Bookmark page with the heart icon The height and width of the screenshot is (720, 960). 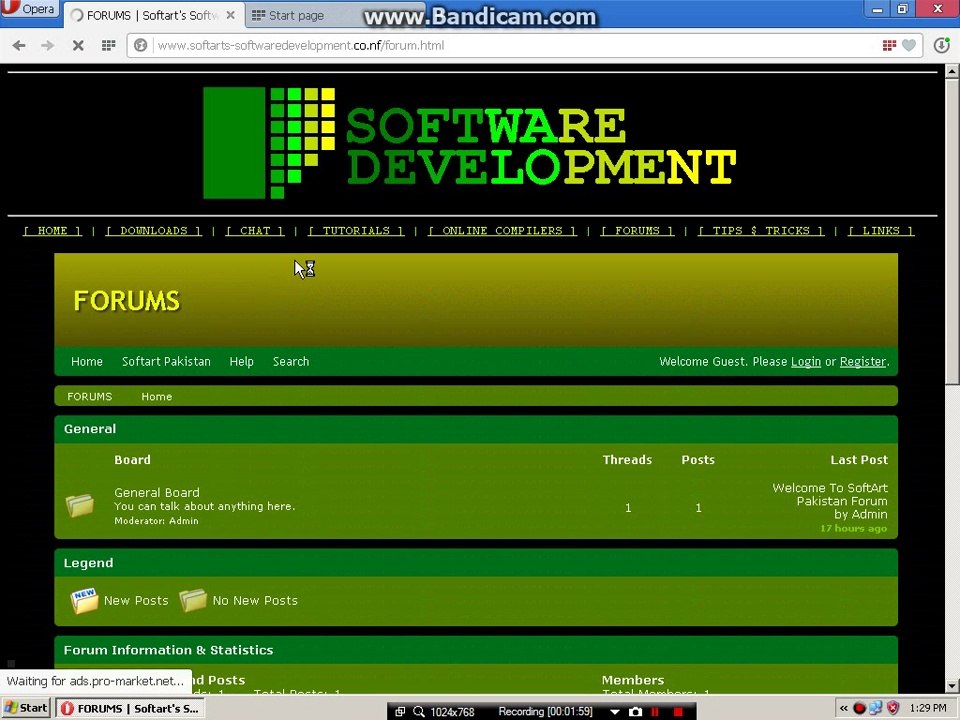(909, 45)
